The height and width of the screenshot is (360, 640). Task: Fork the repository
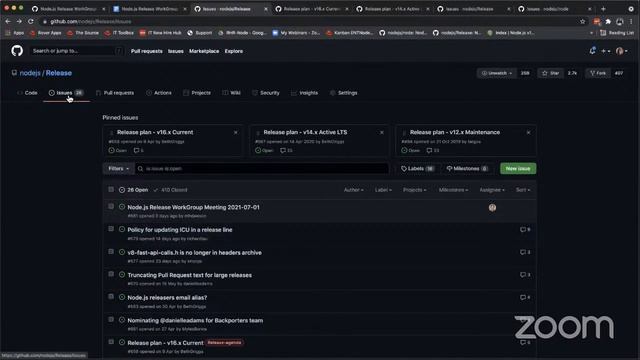598,73
